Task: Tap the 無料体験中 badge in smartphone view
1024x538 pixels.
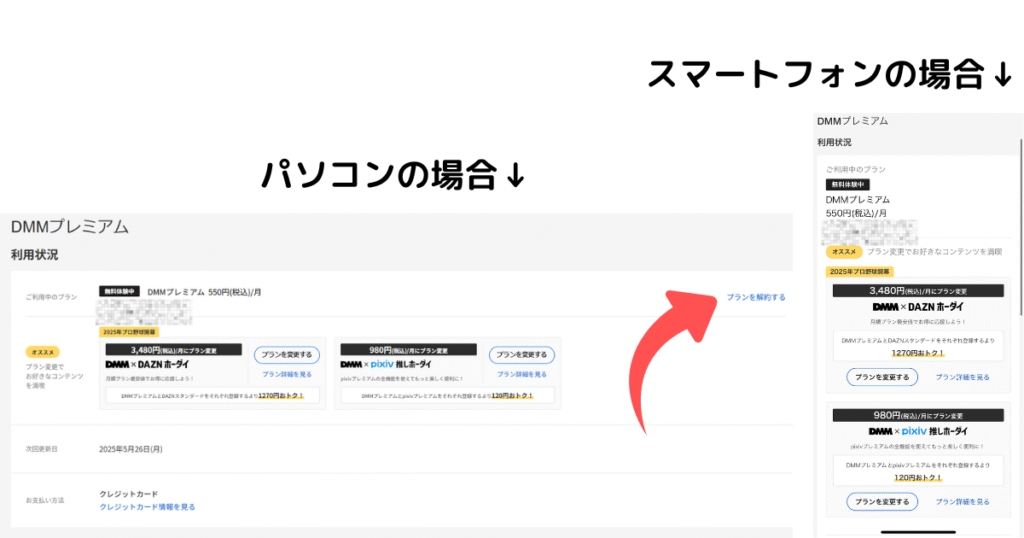Action: click(x=848, y=185)
